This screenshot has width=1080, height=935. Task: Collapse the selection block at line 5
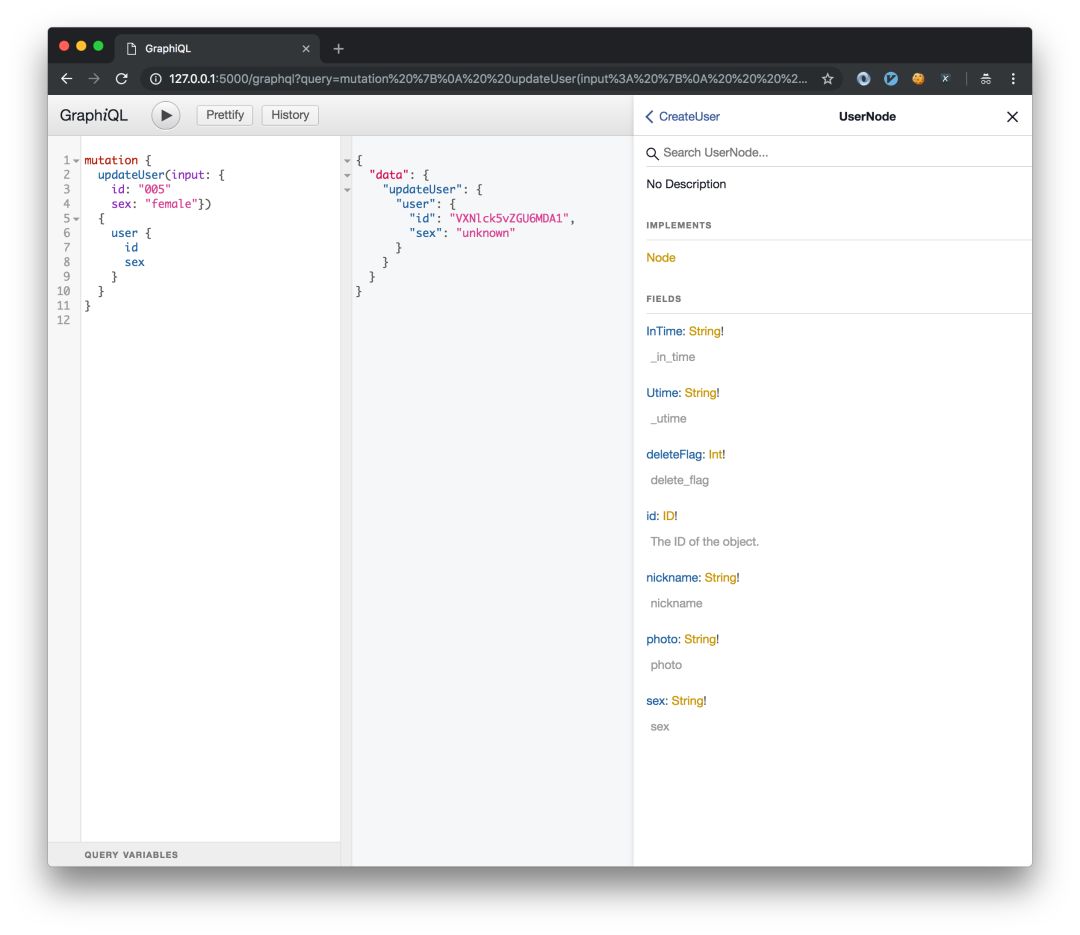[76, 219]
